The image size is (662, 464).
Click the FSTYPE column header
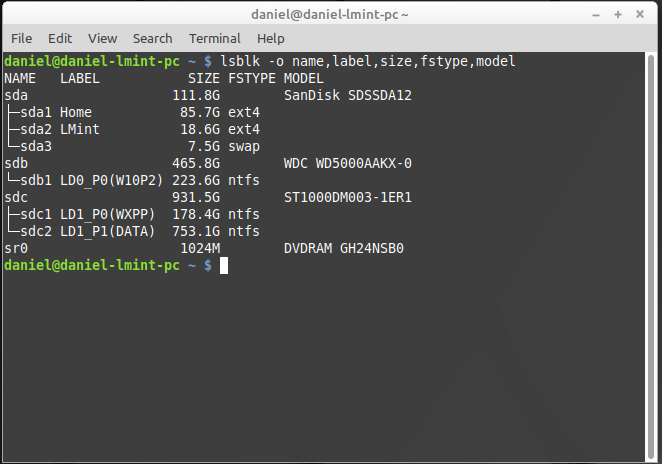click(x=252, y=79)
